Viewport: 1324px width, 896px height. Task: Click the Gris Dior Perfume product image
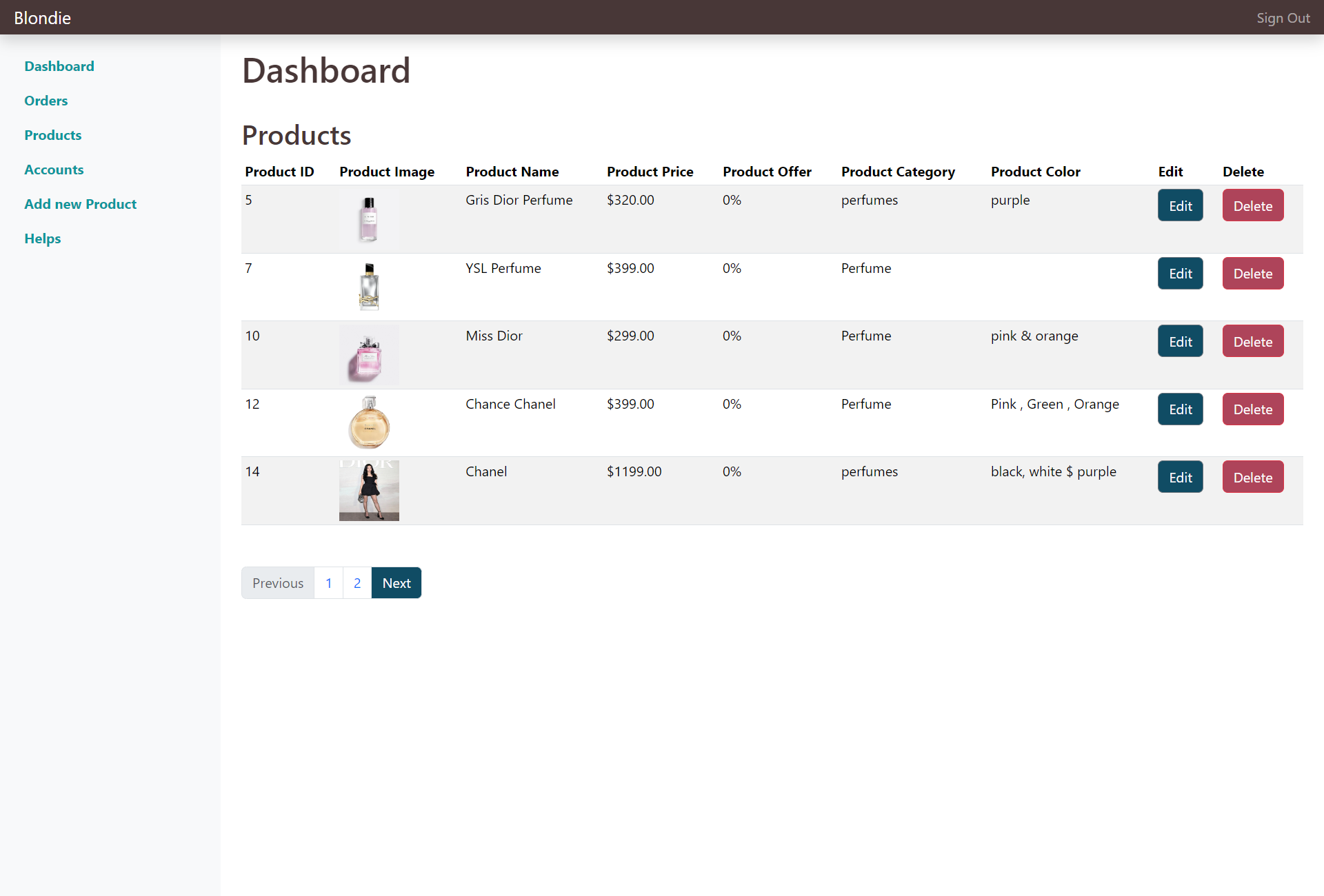click(x=369, y=218)
